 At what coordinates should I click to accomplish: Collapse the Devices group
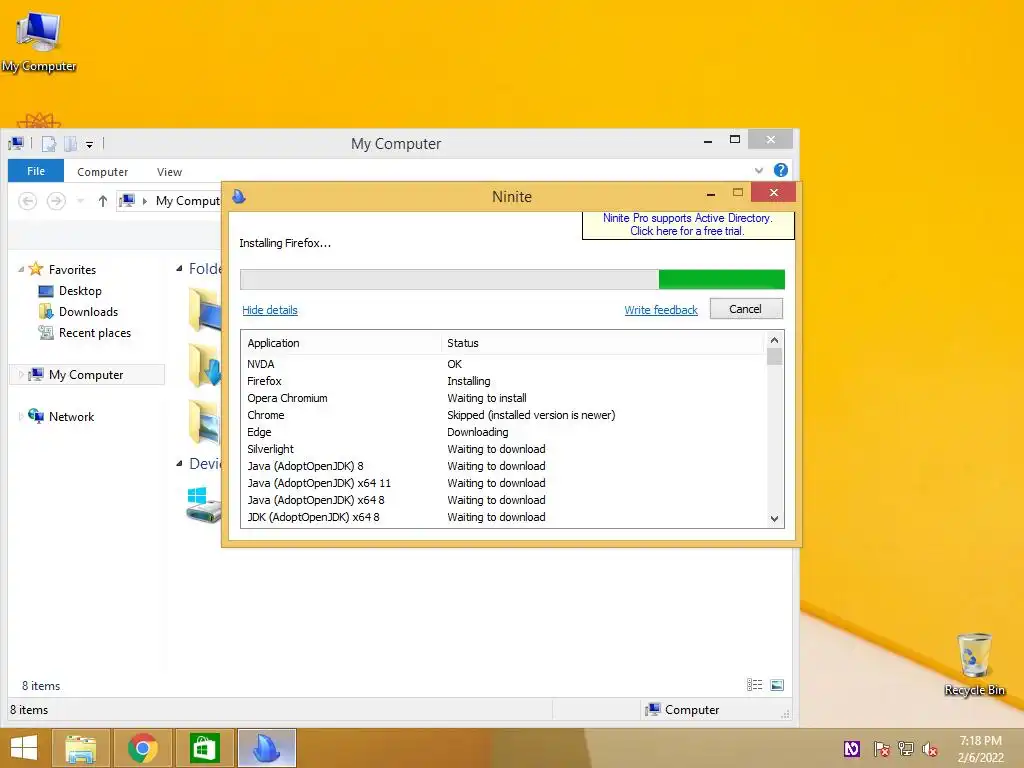(x=180, y=464)
